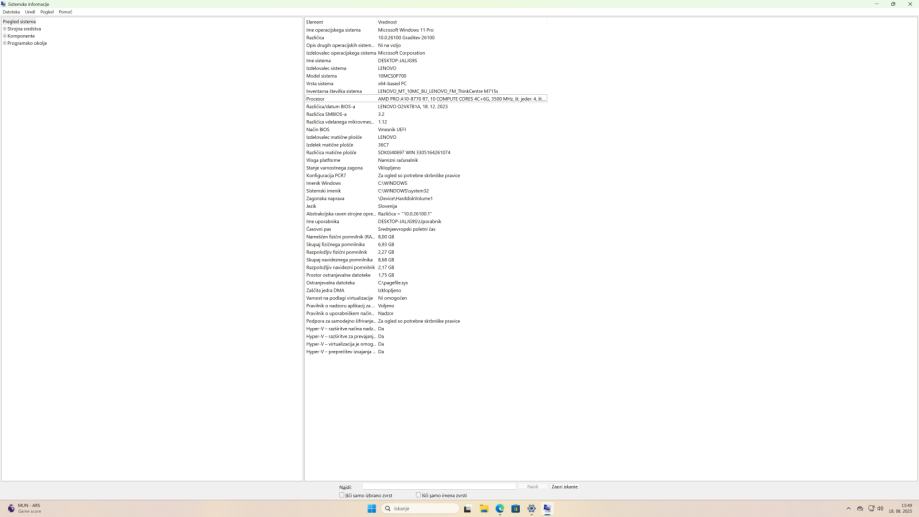Click the volume icon in system tray

pyautogui.click(x=880, y=508)
